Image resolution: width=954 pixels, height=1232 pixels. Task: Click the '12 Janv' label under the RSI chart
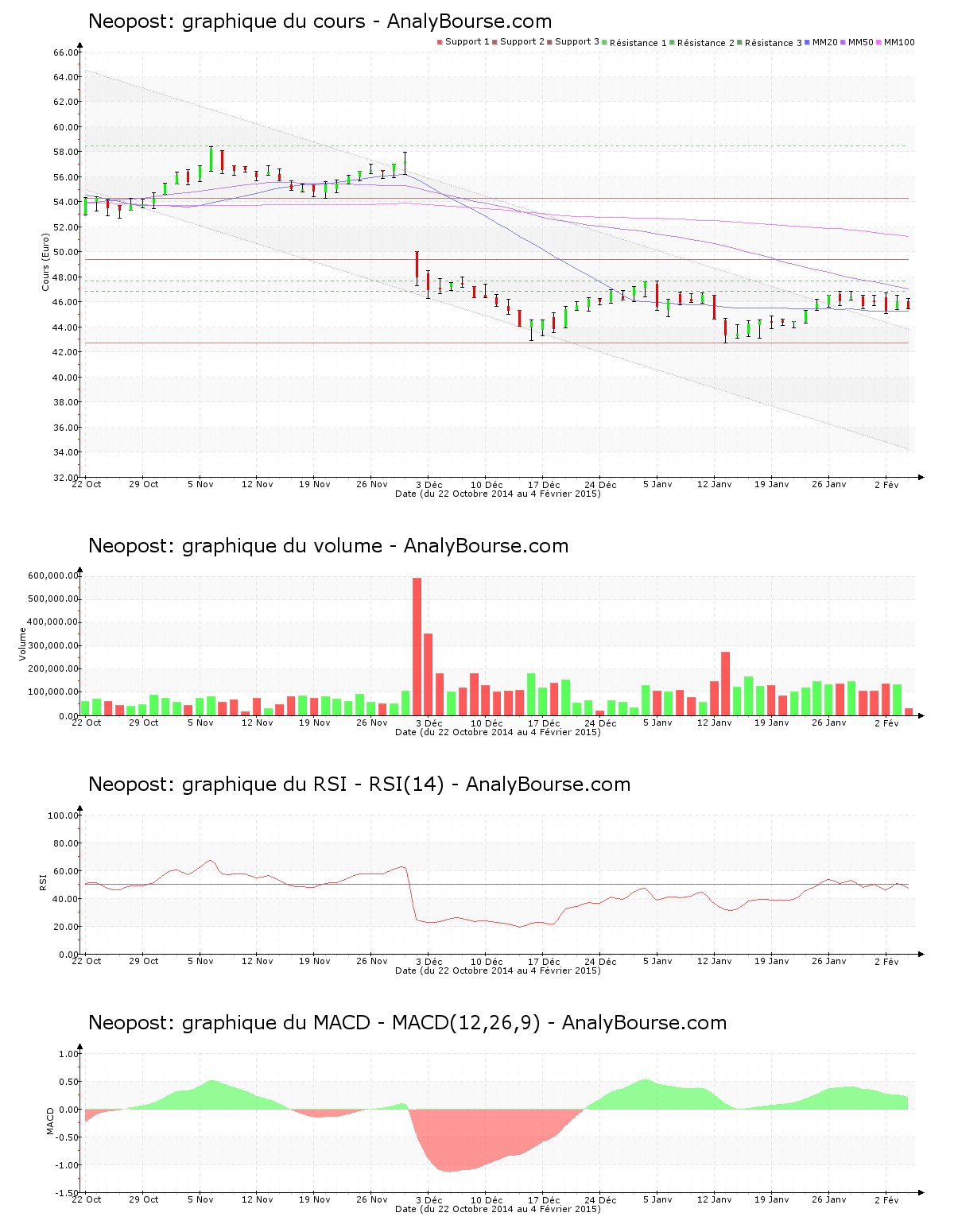(x=714, y=961)
